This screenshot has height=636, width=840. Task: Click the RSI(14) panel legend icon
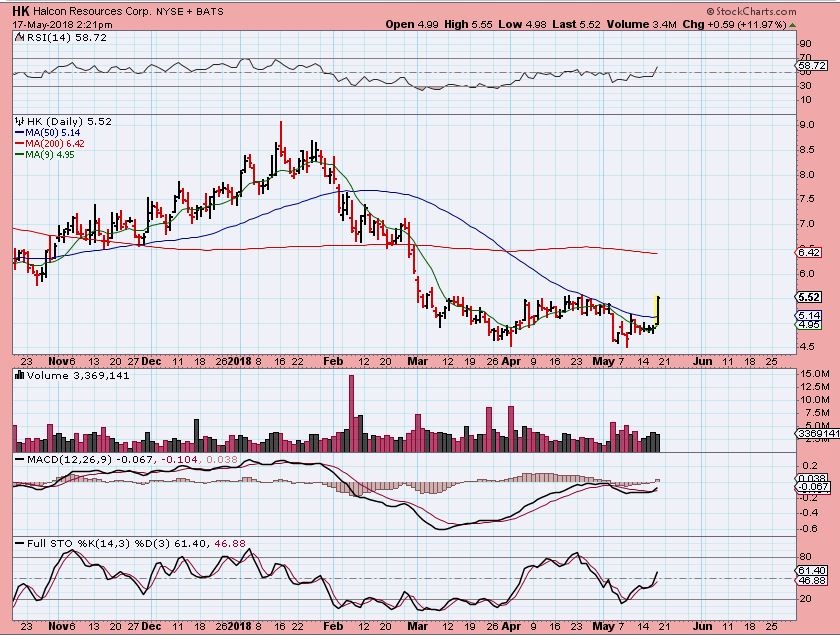(17, 36)
